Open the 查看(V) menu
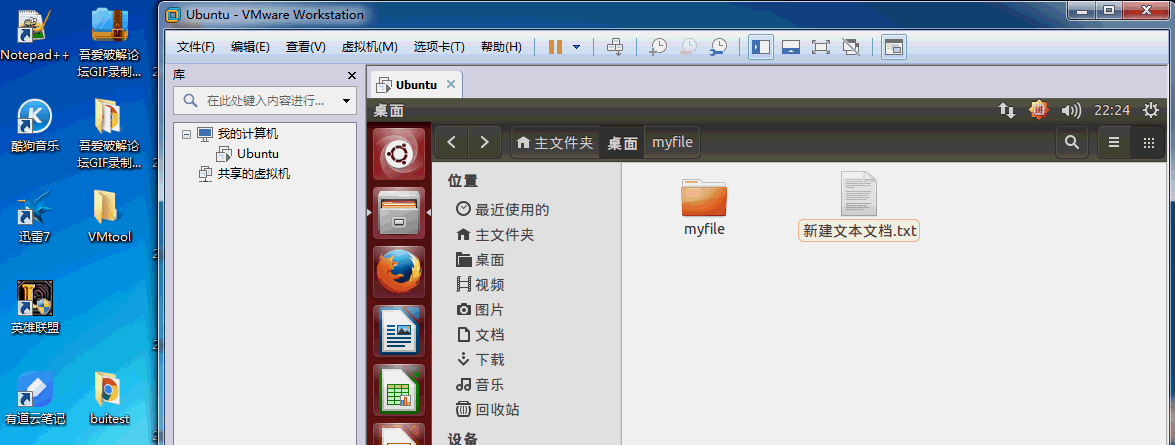Screen dimensions: 1175x445 tap(305, 47)
